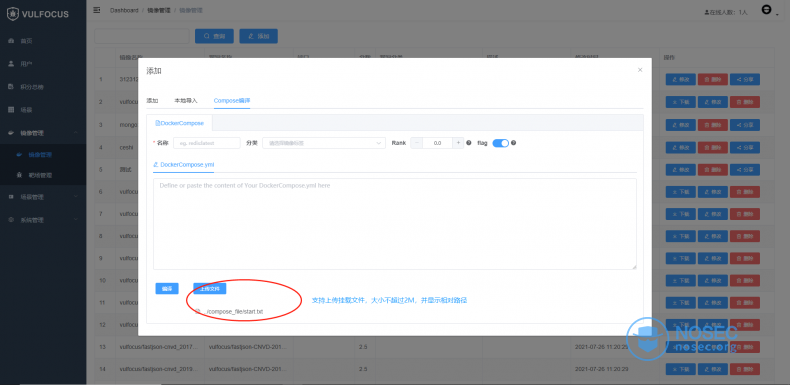Click inside the DockerCompose.yml text area
The width and height of the screenshot is (790, 385).
click(x=394, y=224)
